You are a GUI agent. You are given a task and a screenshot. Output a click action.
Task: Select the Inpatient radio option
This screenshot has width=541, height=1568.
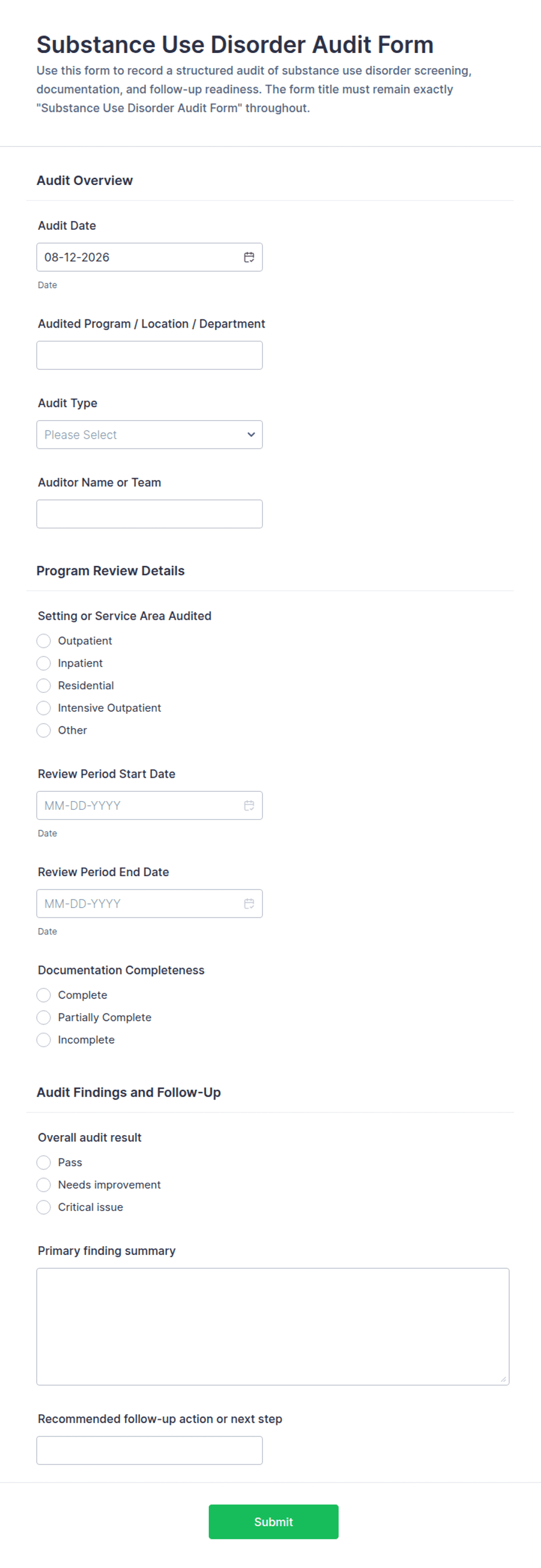(44, 663)
